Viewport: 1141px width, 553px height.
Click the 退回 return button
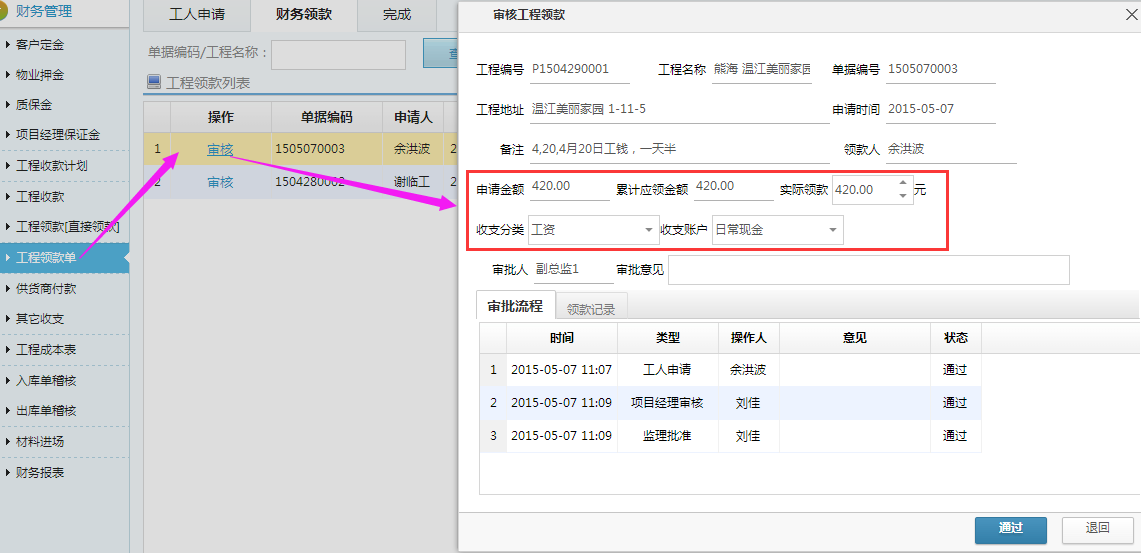tap(1097, 529)
